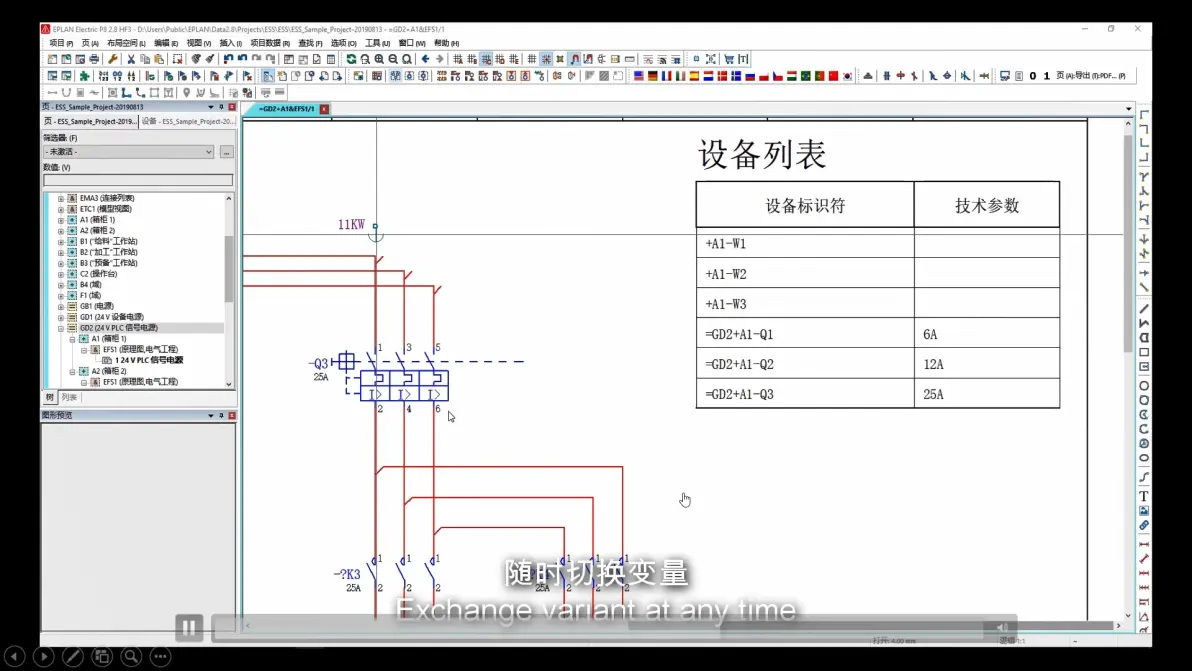Switch to the 设备 navigator tab
Viewport: 1192px width, 671px height.
pyautogui.click(x=188, y=122)
